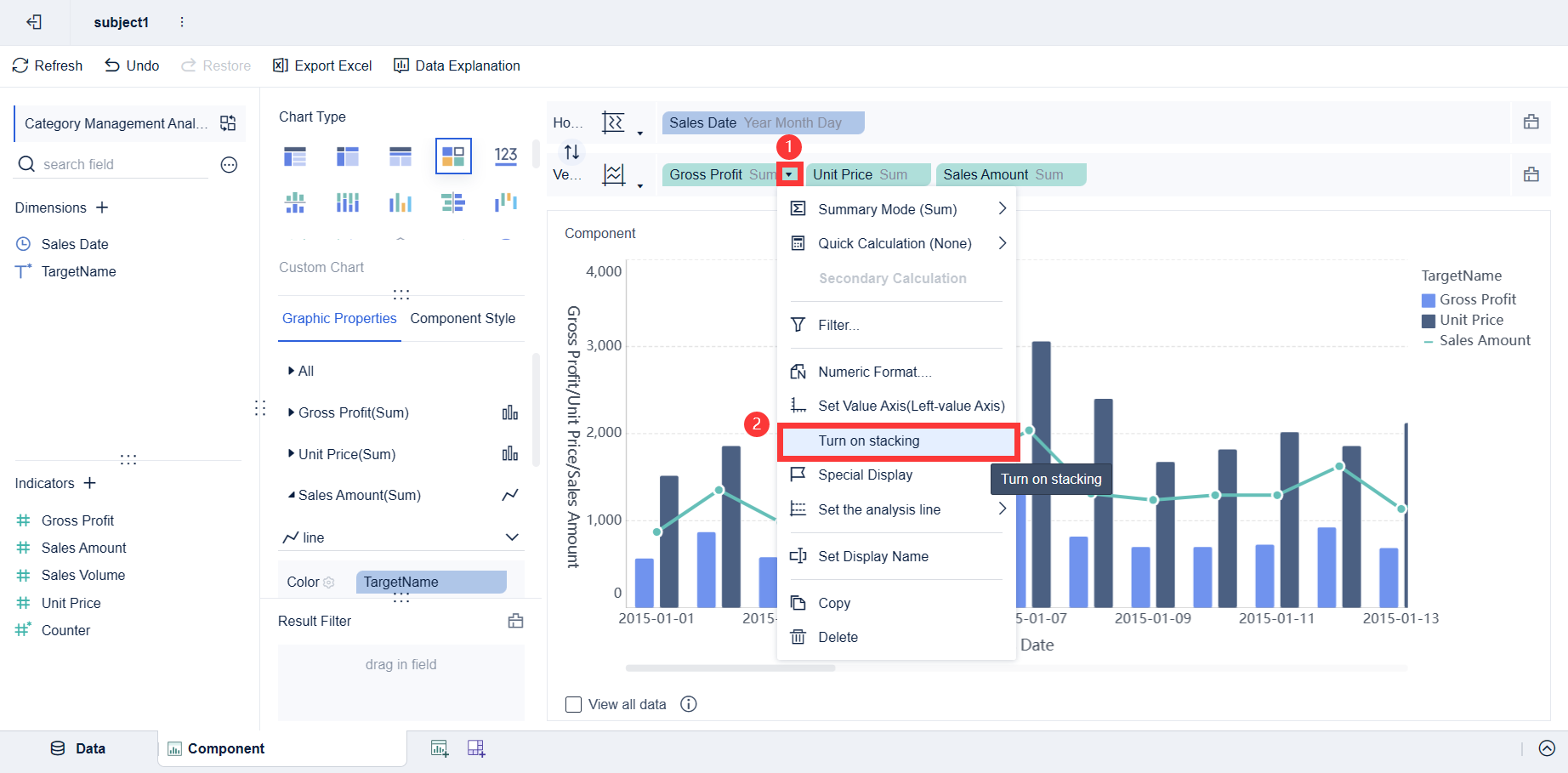This screenshot has height=773, width=1568.
Task: Open the more options icon next to search field
Action: (x=229, y=164)
